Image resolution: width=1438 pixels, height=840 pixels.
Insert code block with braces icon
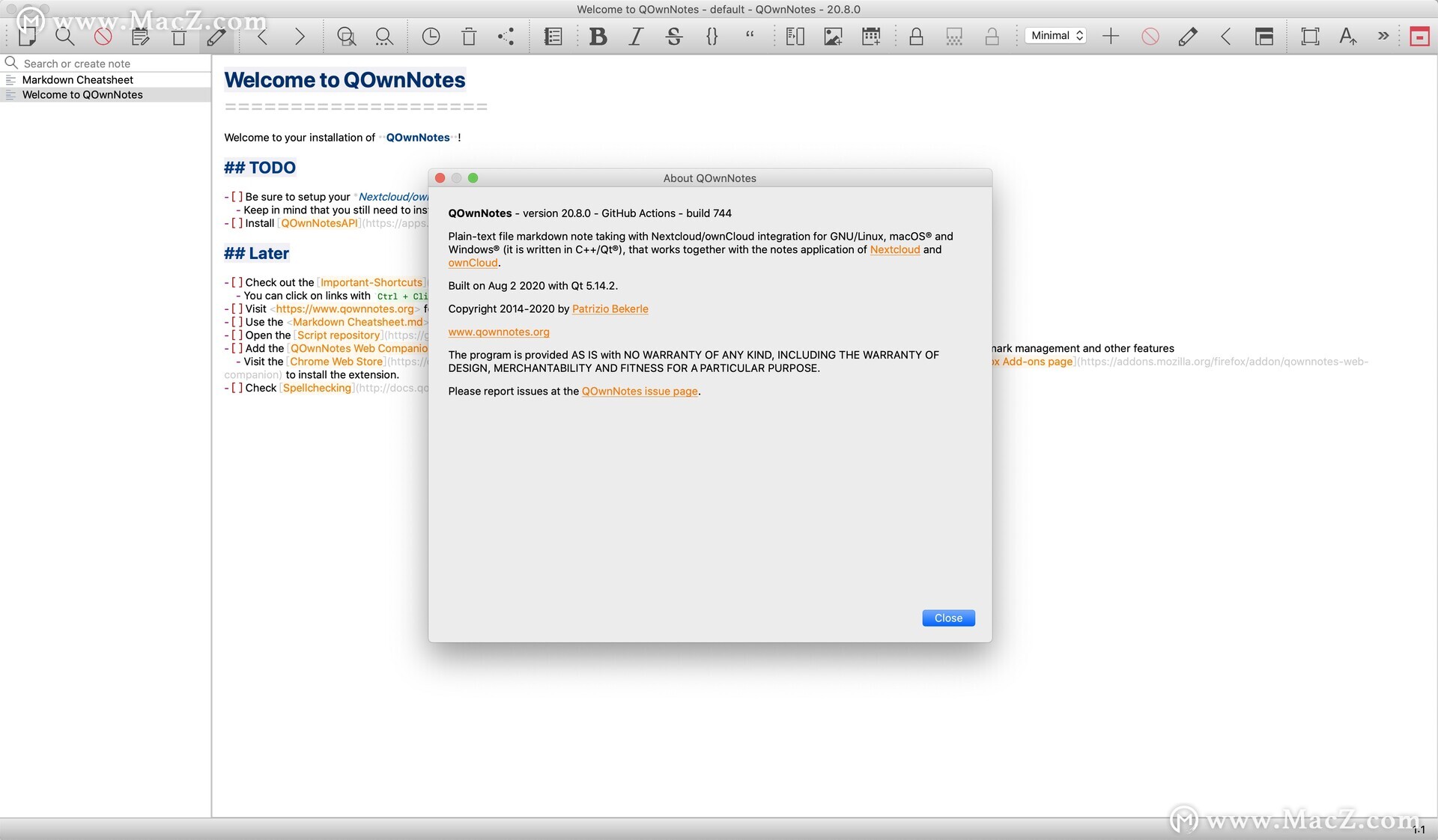(712, 36)
